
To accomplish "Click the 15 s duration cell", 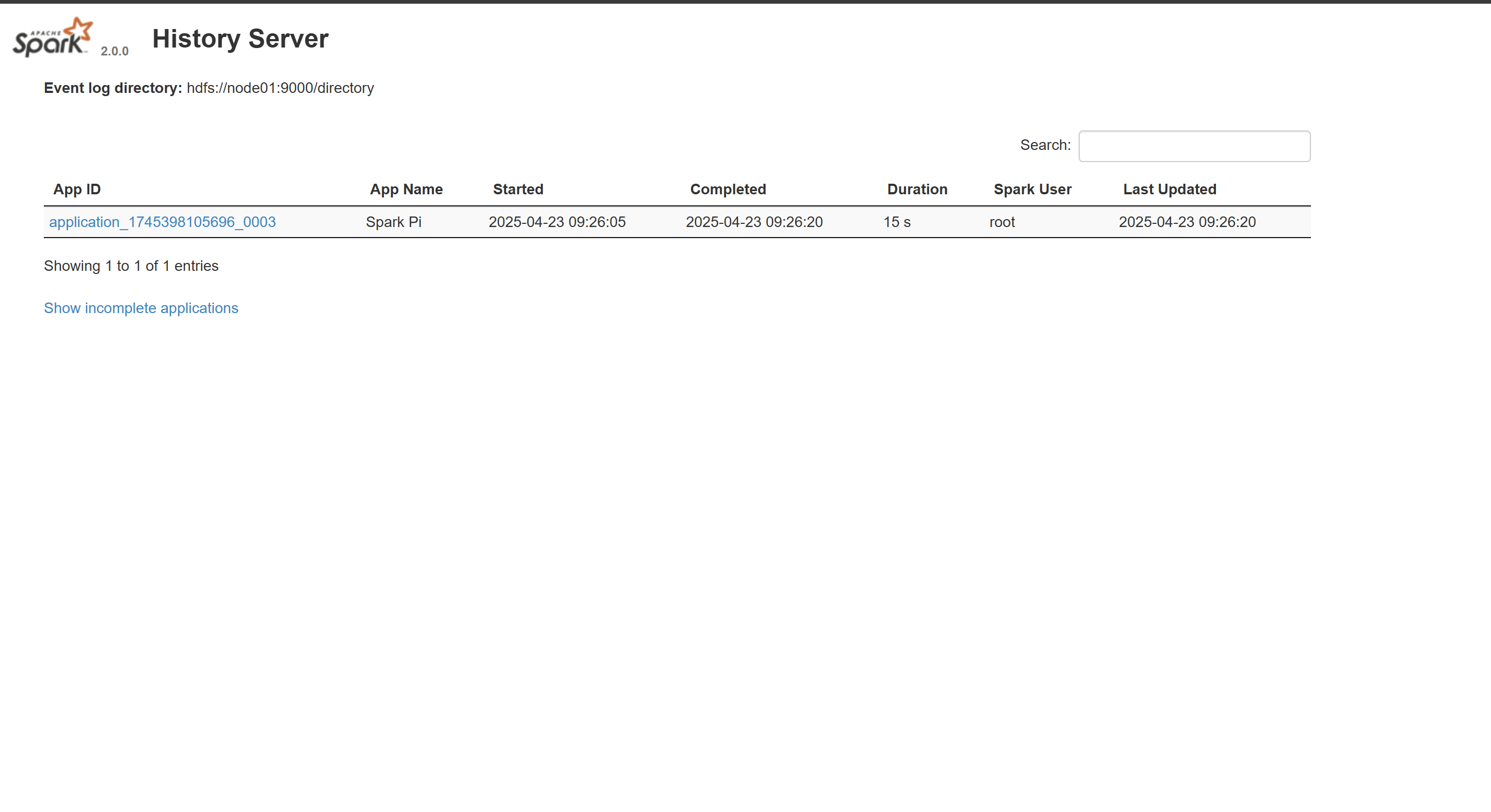I will (x=897, y=222).
